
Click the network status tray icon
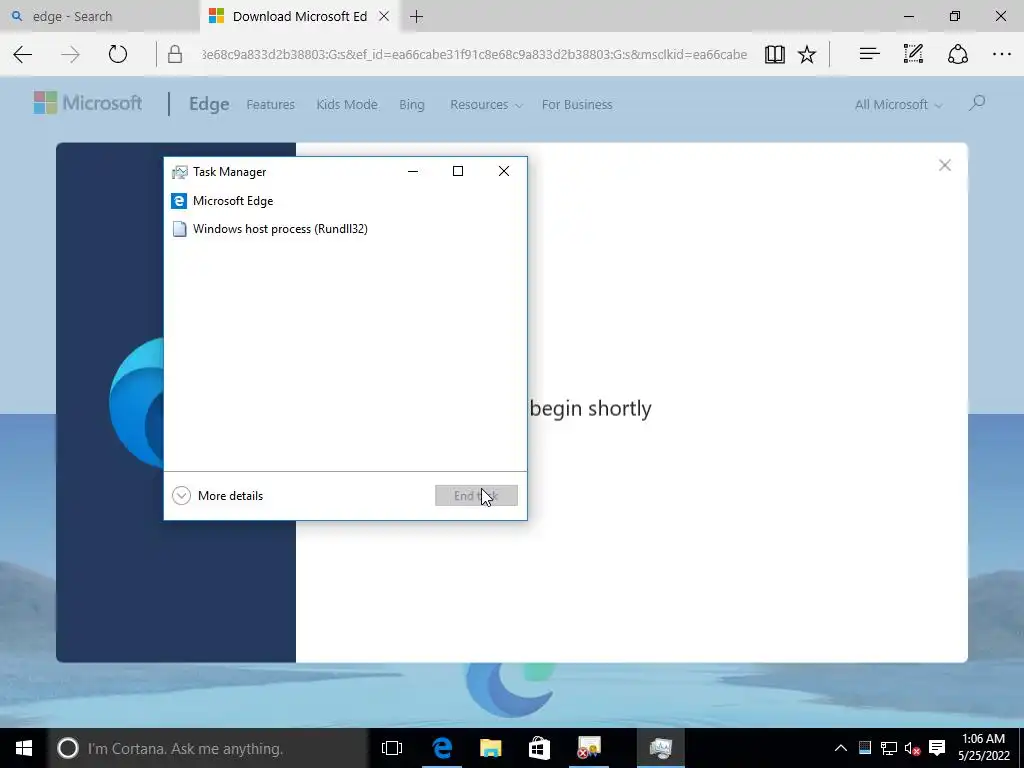889,748
